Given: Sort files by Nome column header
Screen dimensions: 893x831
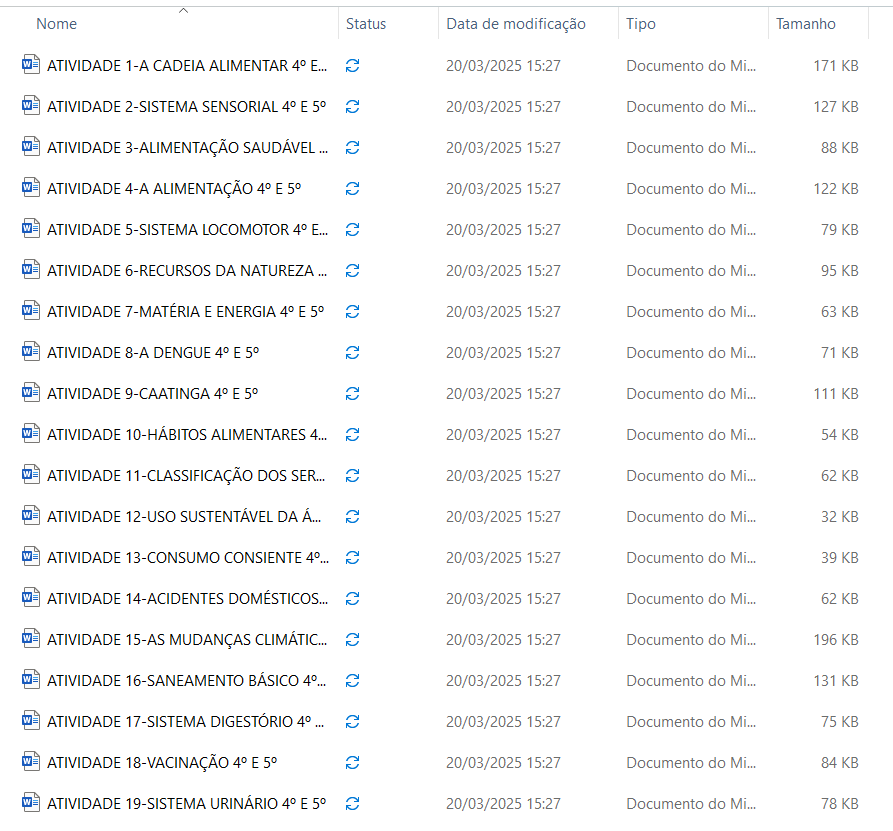Looking at the screenshot, I should pos(56,24).
